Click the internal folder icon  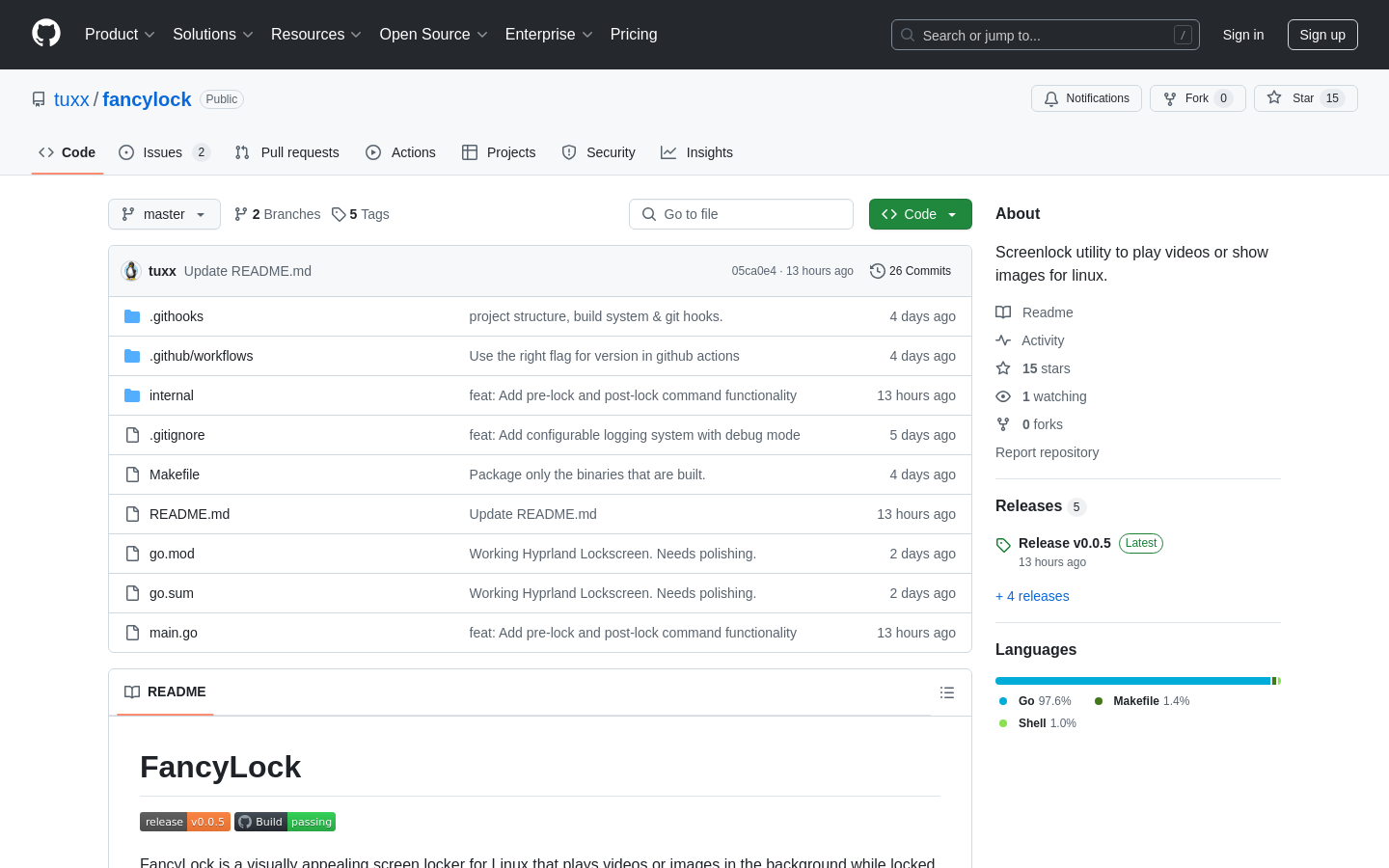[132, 395]
